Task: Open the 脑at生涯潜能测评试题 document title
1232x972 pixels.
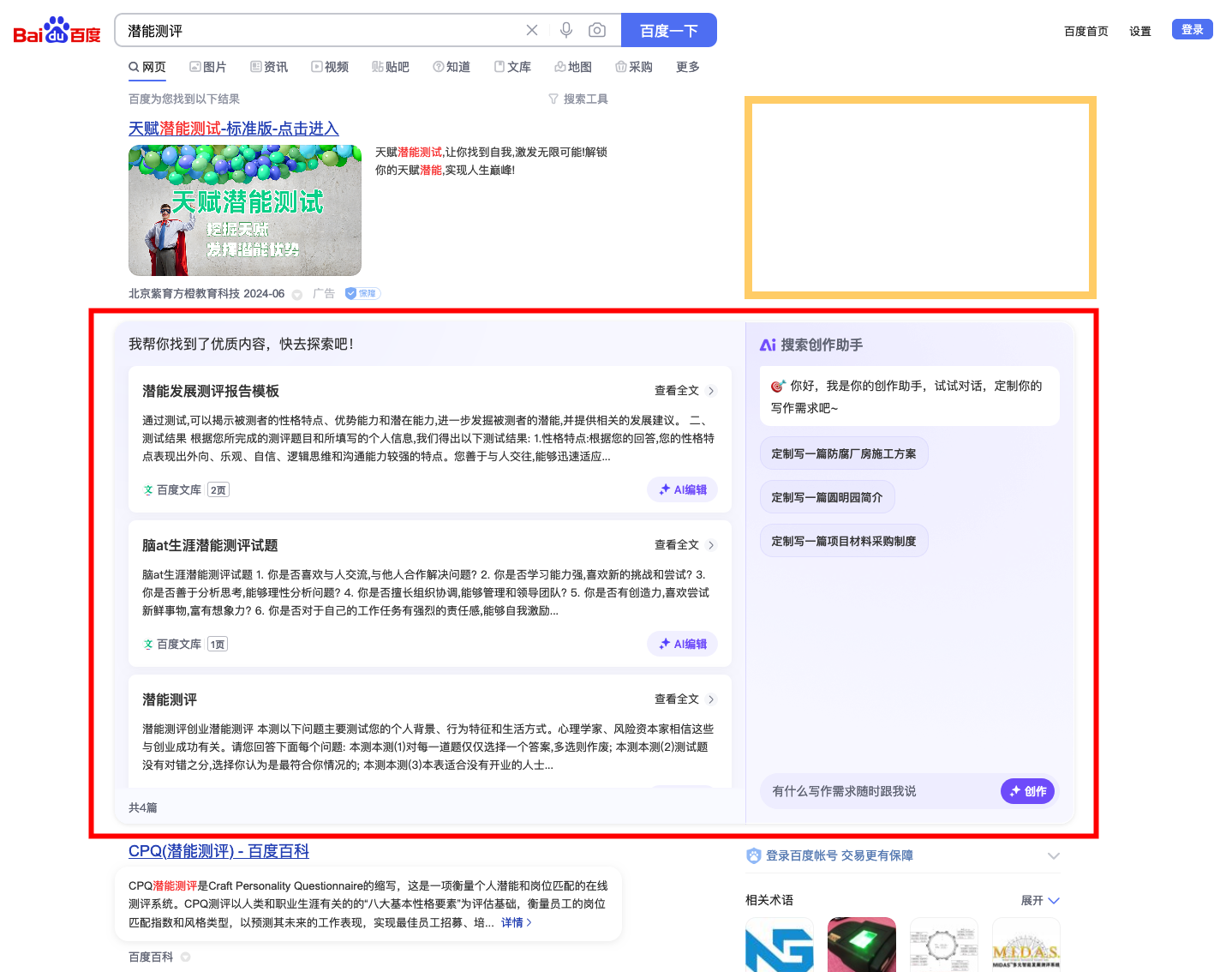Action: tap(210, 545)
